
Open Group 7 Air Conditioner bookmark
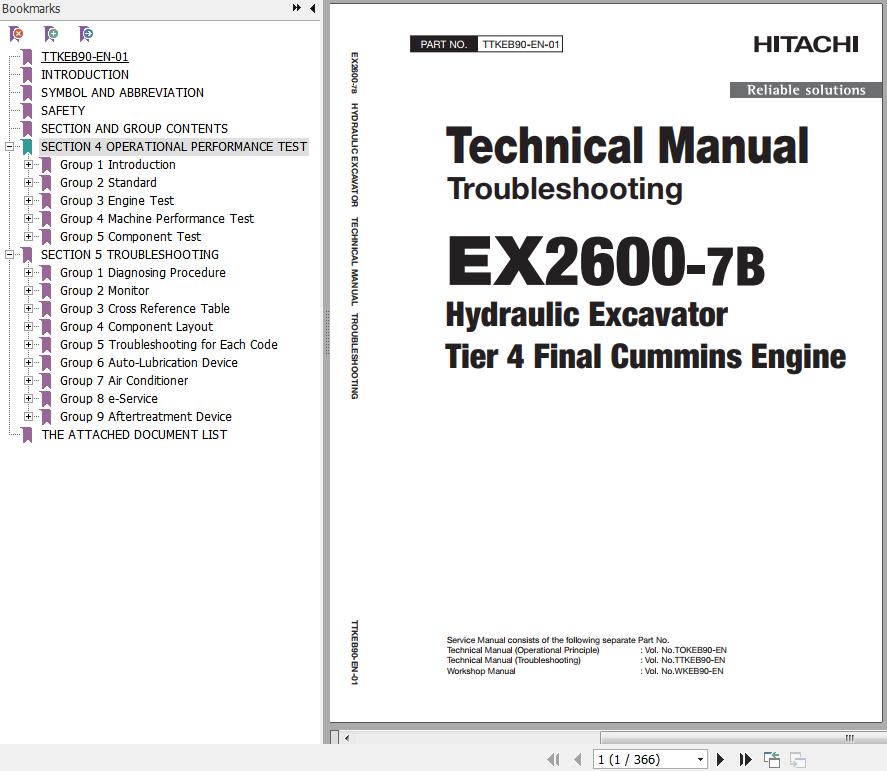(x=124, y=381)
